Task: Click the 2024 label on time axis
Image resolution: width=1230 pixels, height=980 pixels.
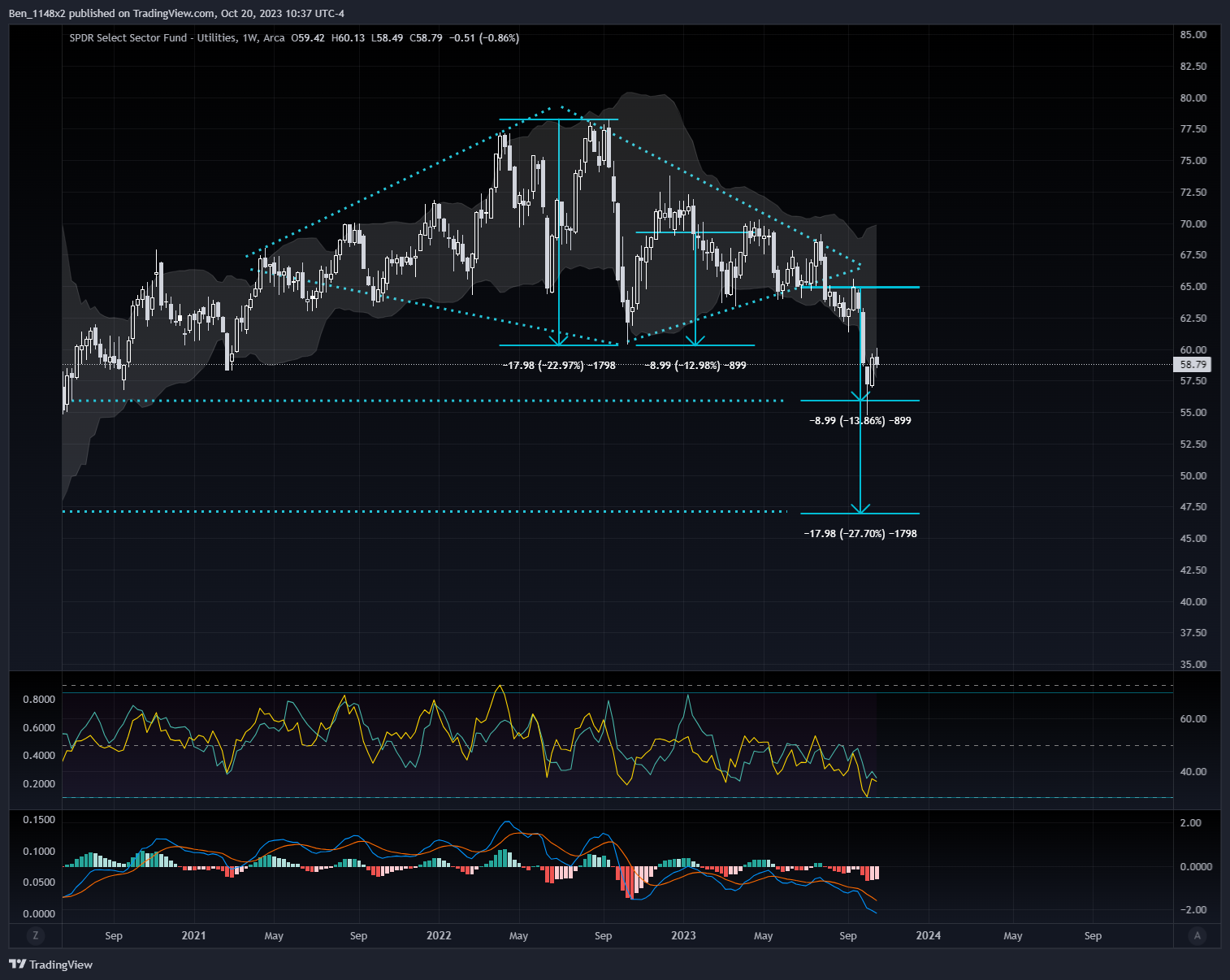Action: [x=929, y=935]
